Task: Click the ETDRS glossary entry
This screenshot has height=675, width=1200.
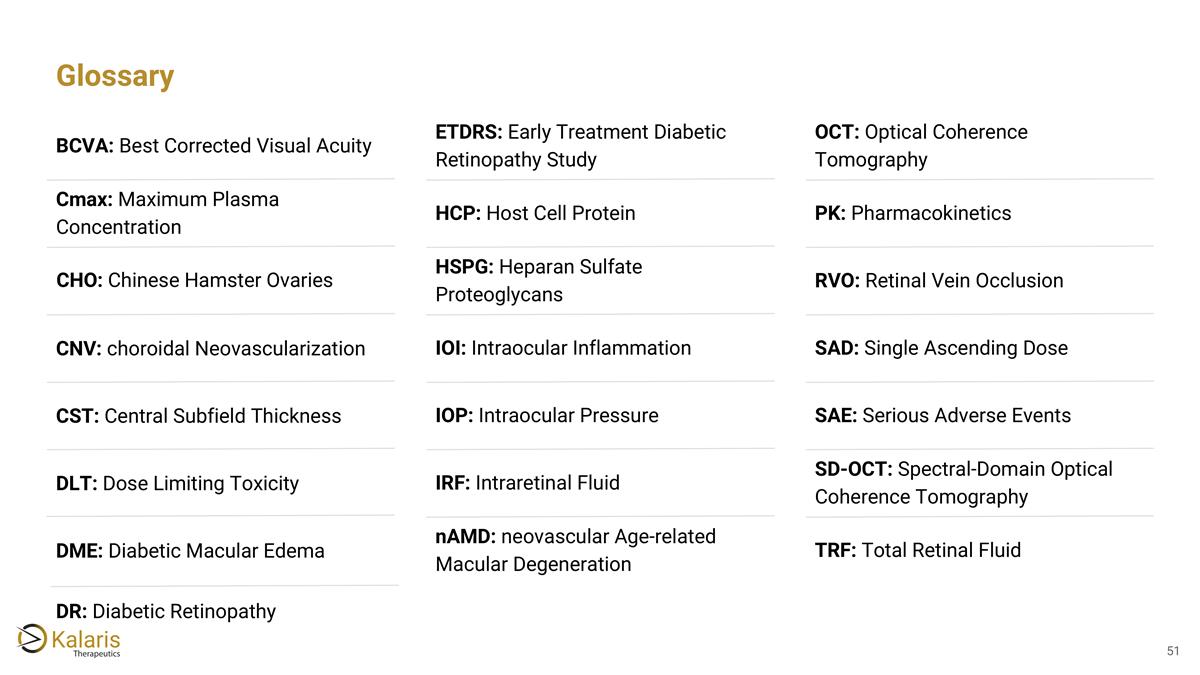Action: pyautogui.click(x=581, y=146)
